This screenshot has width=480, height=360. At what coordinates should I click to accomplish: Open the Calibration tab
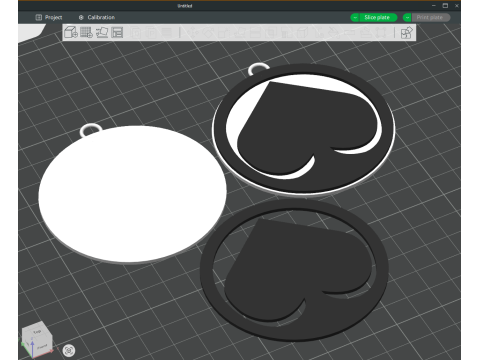pos(97,17)
